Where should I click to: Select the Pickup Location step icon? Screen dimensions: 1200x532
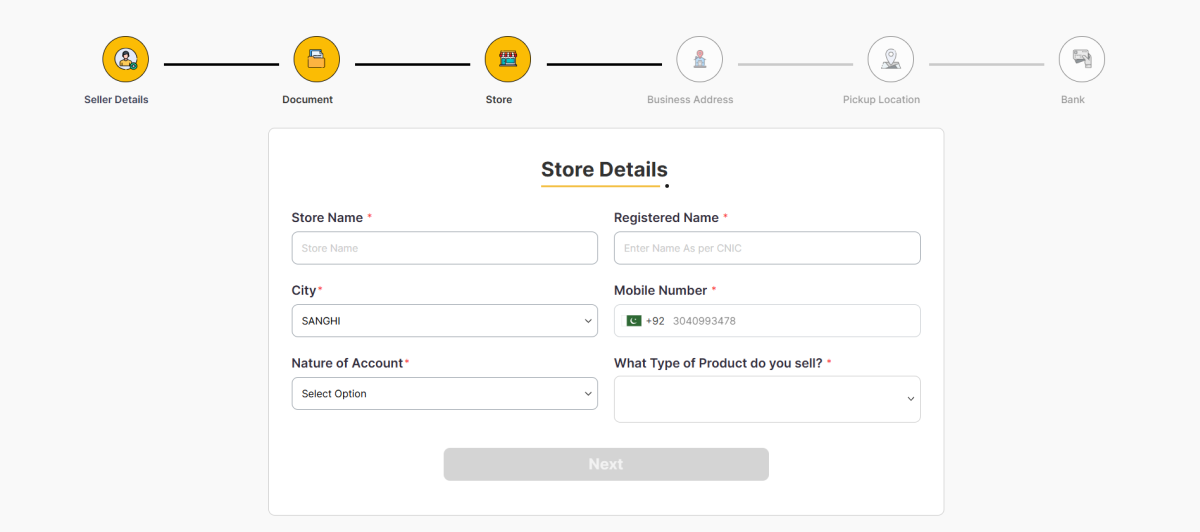click(x=890, y=60)
